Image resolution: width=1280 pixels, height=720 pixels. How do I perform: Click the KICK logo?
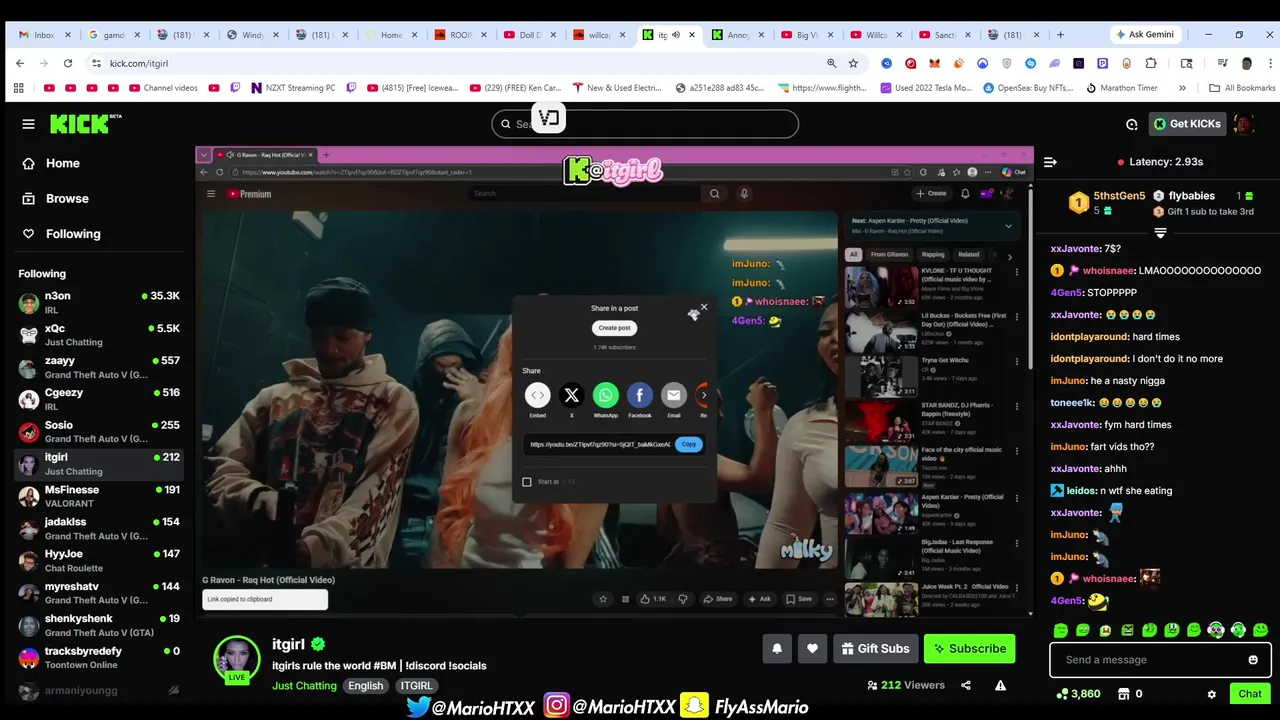click(x=85, y=124)
